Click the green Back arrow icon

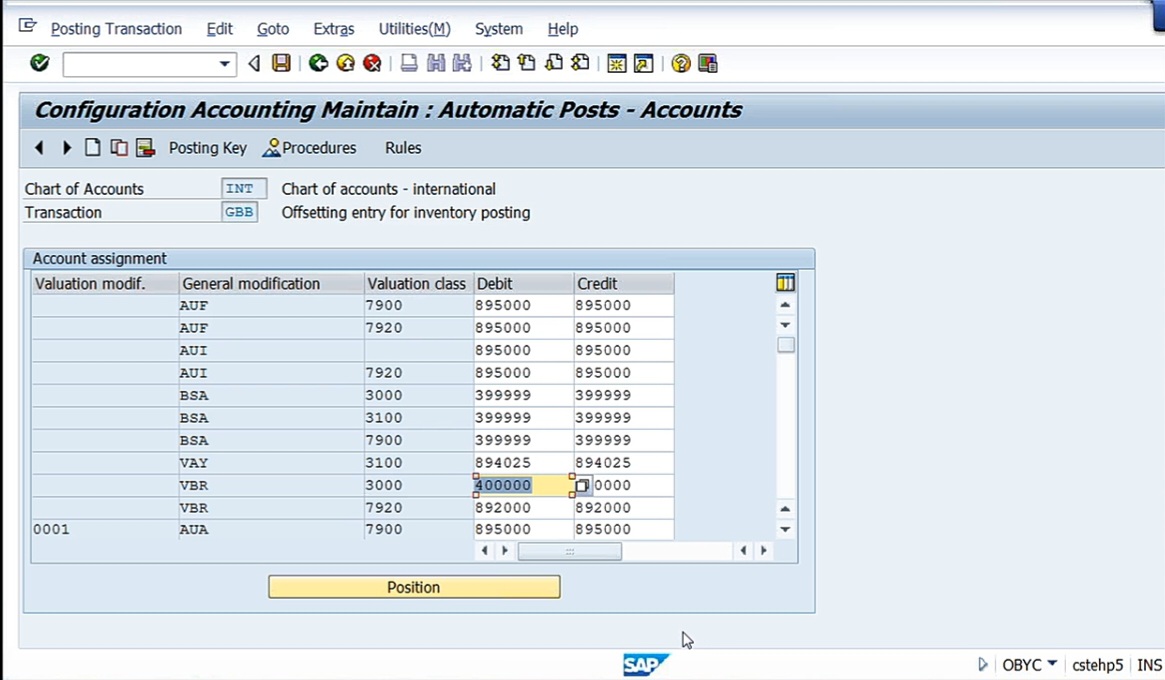[319, 63]
